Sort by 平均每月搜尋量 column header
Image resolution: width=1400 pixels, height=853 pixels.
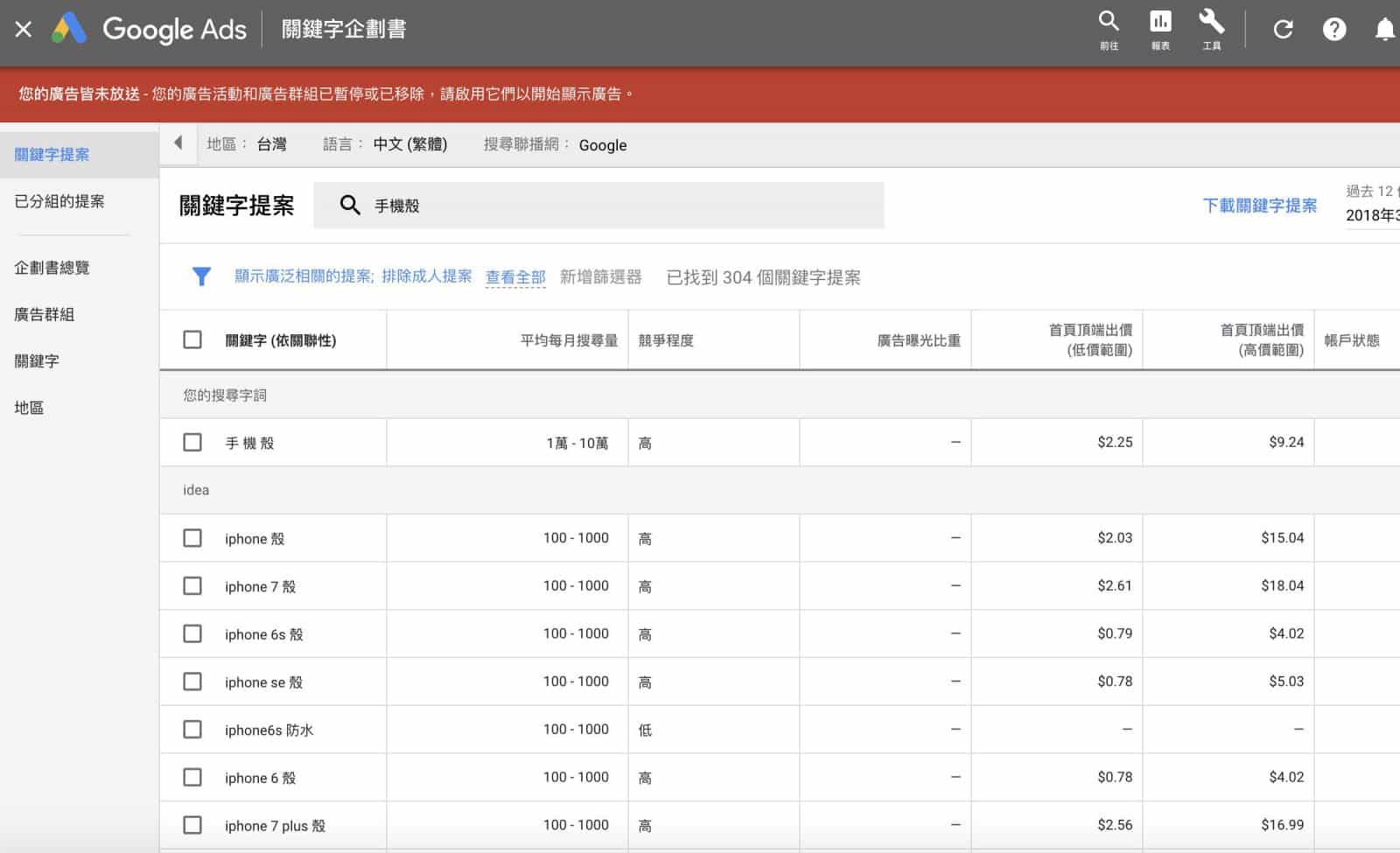coord(569,340)
